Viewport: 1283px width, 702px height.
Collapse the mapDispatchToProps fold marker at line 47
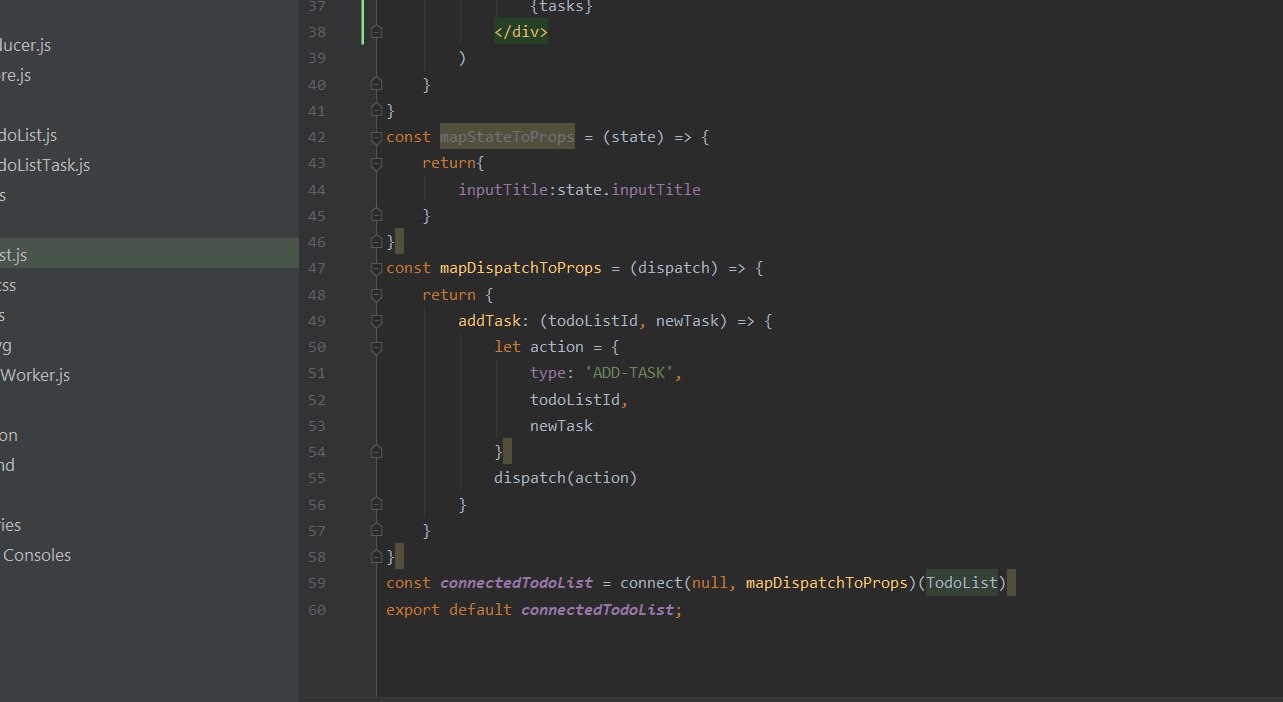[376, 268]
